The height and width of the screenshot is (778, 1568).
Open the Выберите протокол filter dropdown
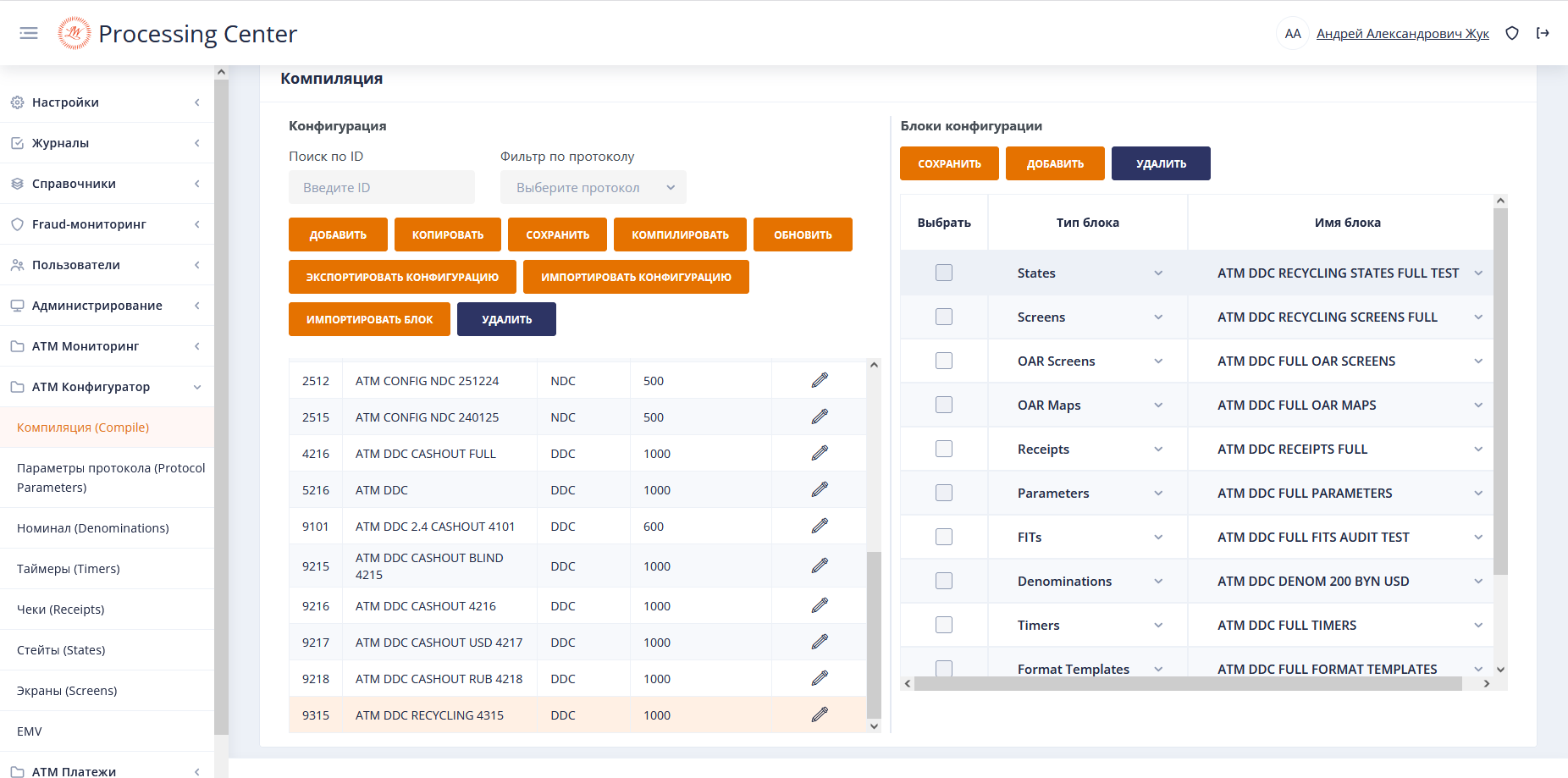point(593,188)
